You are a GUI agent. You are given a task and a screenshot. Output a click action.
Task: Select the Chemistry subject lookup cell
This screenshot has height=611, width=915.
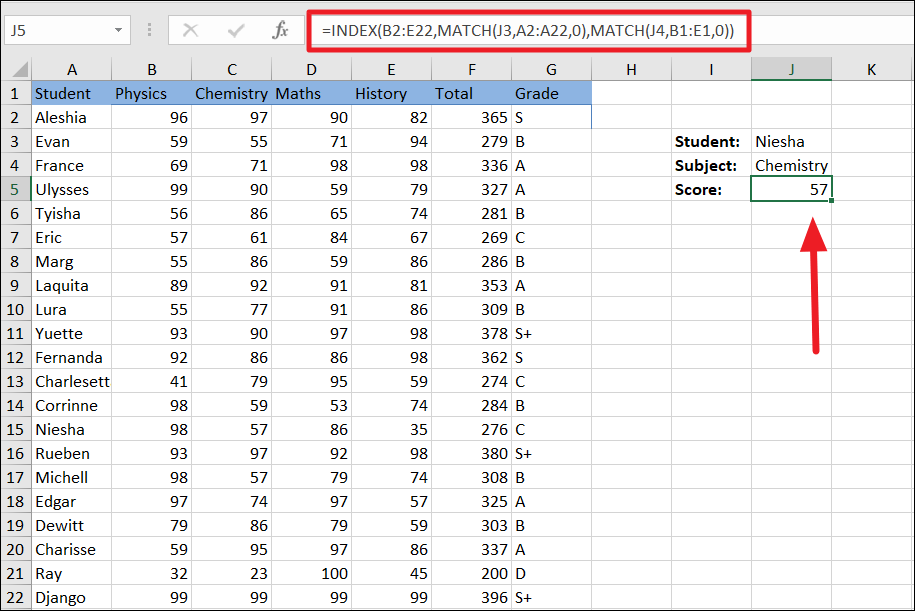coord(791,165)
